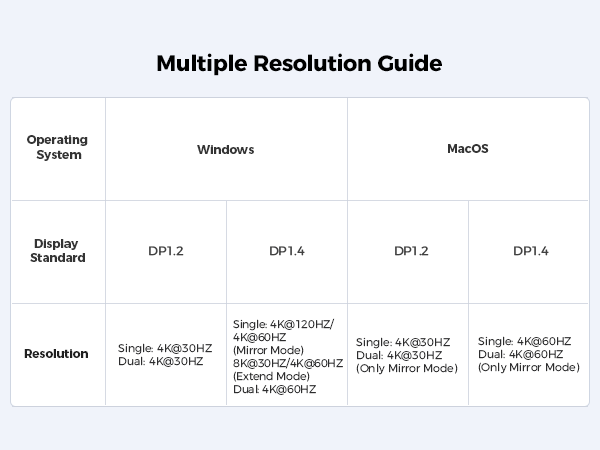The image size is (600, 450).
Task: Click Single: 4K@30HZ in Windows DP1.2 cell
Action: pos(165,348)
